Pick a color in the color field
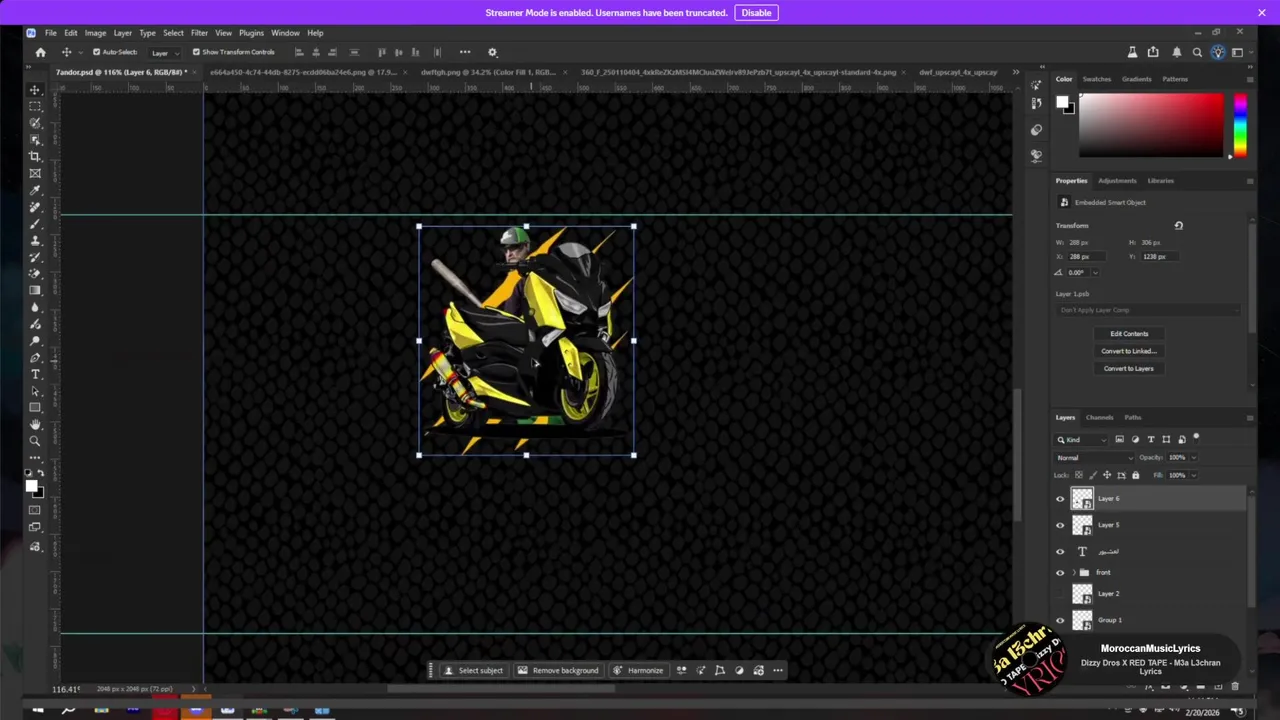This screenshot has width=1280, height=720. (x=1150, y=125)
